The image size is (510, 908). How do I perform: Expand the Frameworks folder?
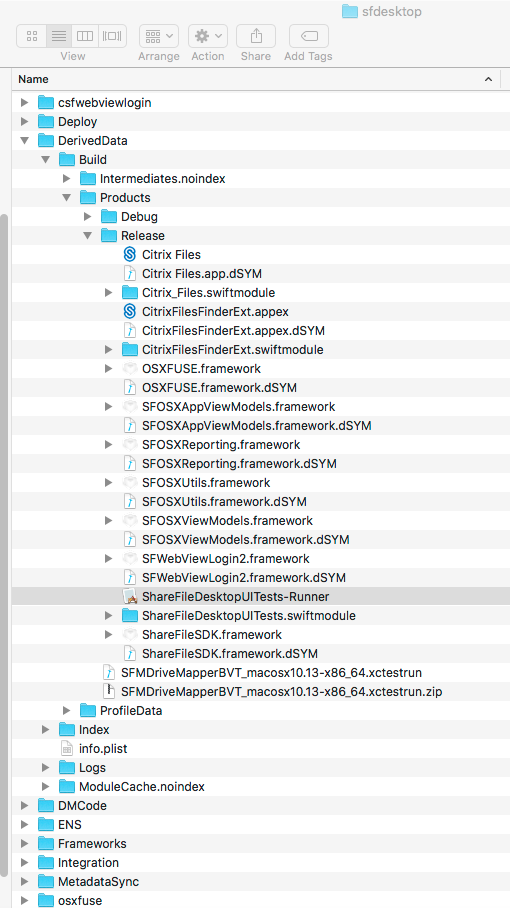tap(24, 844)
